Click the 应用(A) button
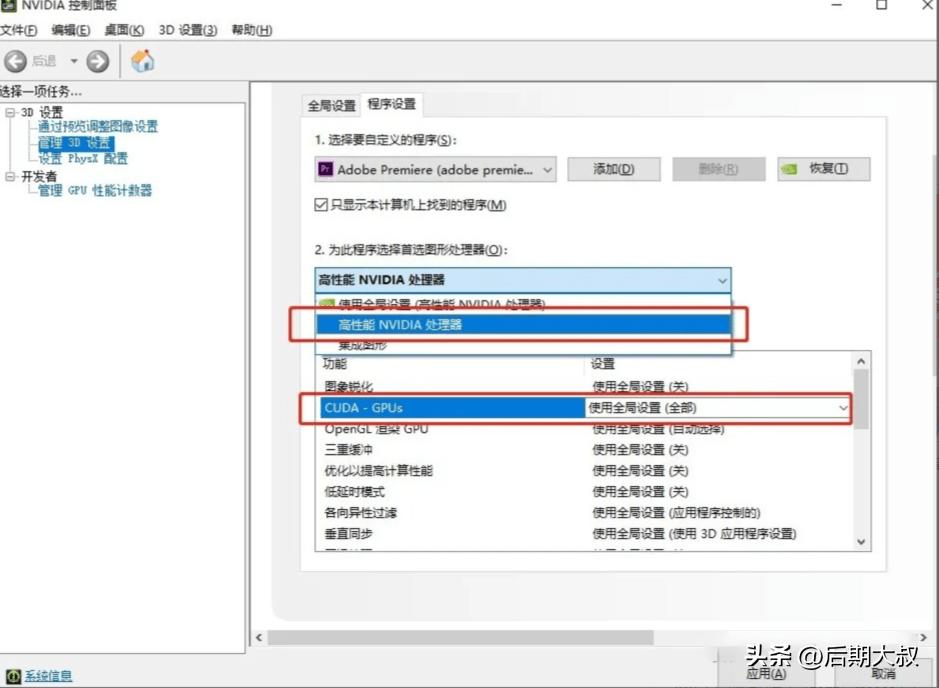Screen dimensions: 939x688 [765, 672]
